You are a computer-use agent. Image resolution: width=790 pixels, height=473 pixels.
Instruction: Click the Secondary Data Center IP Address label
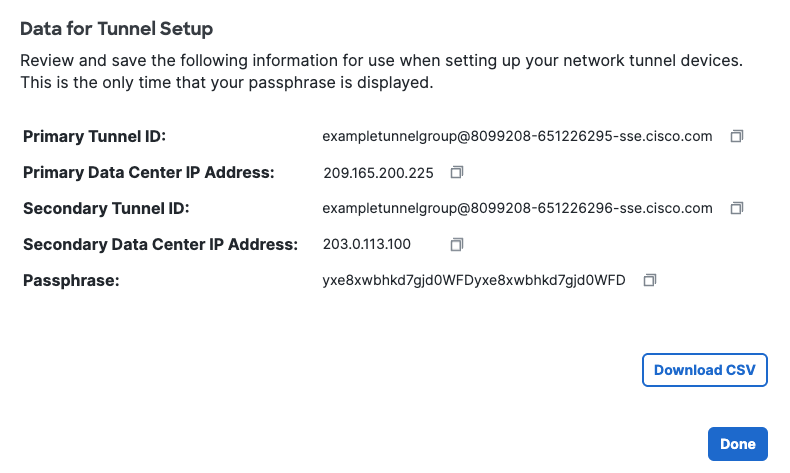click(160, 244)
